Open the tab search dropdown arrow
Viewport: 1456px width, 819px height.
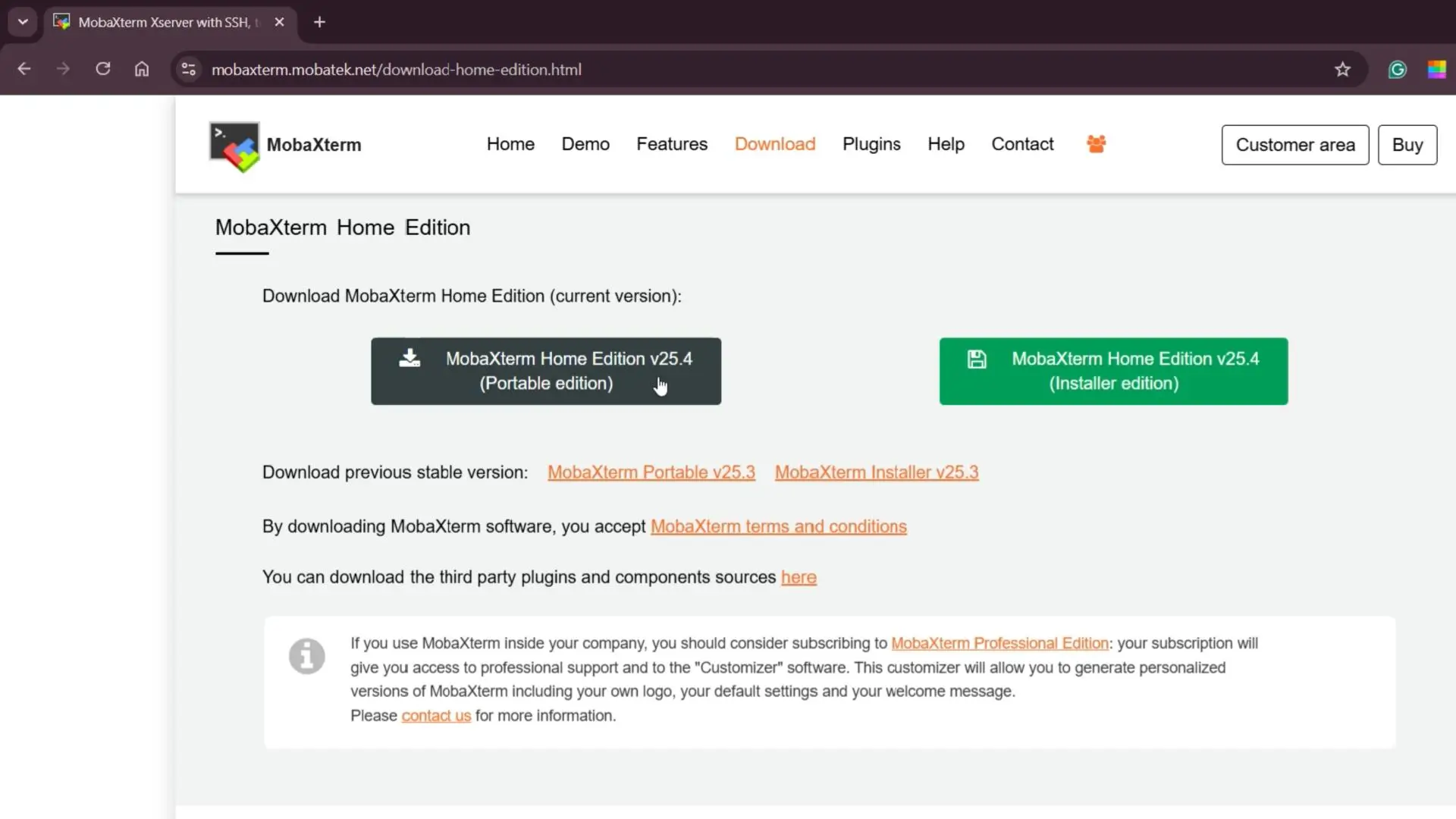[x=23, y=22]
